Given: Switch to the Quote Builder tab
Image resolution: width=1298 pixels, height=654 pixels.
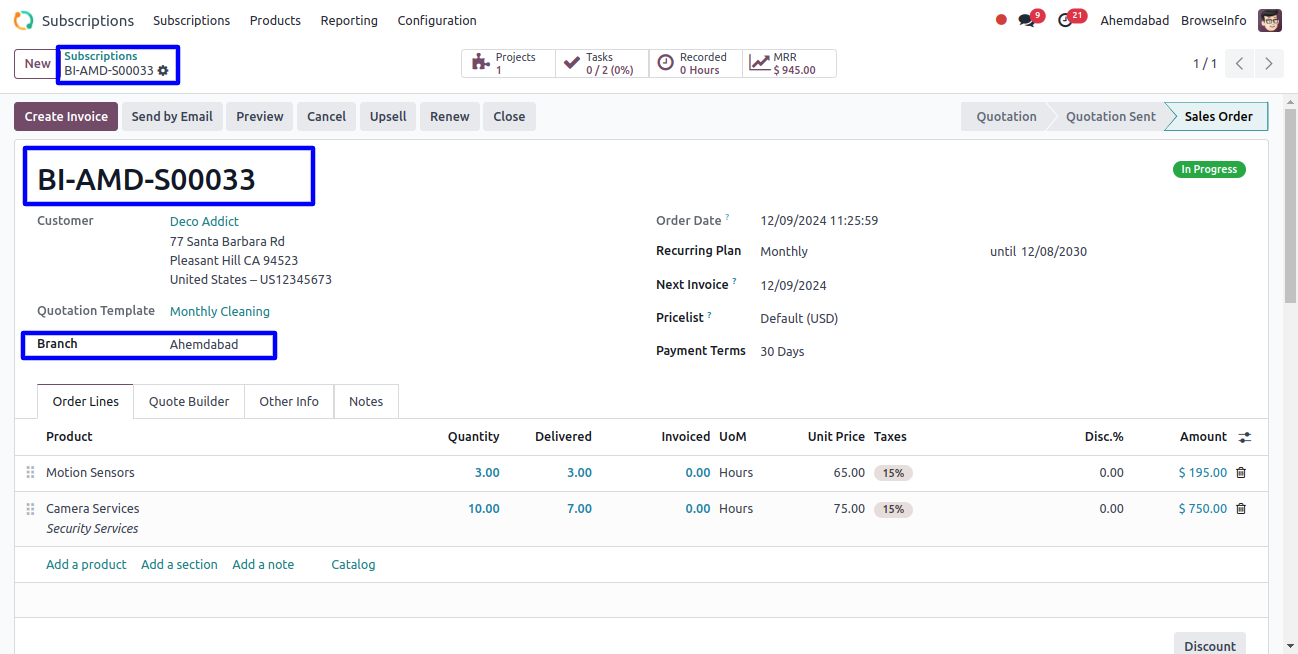Looking at the screenshot, I should (x=189, y=402).
